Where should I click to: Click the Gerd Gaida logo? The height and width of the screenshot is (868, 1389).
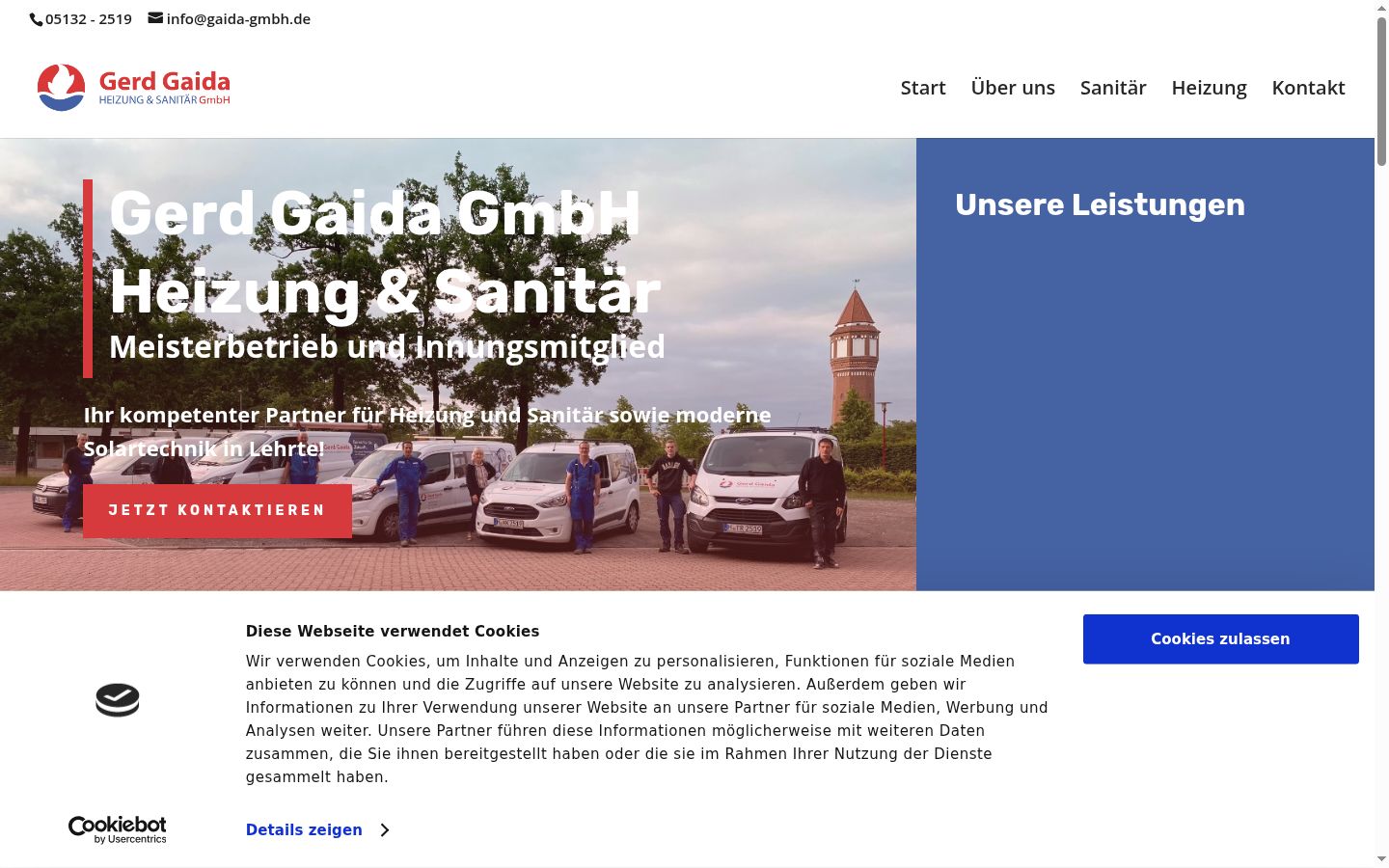[134, 88]
